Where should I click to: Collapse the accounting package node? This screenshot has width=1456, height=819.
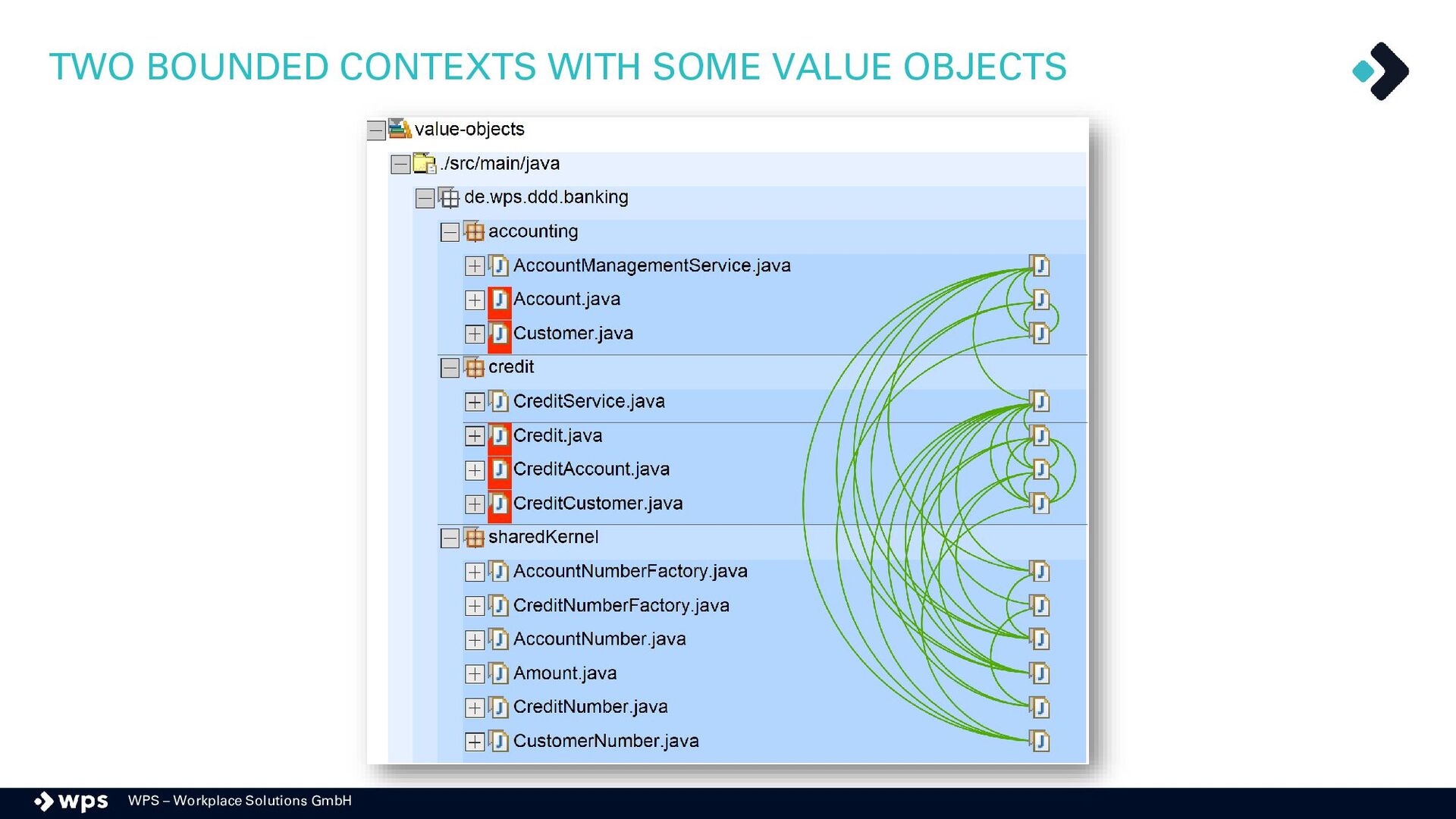pos(450,232)
